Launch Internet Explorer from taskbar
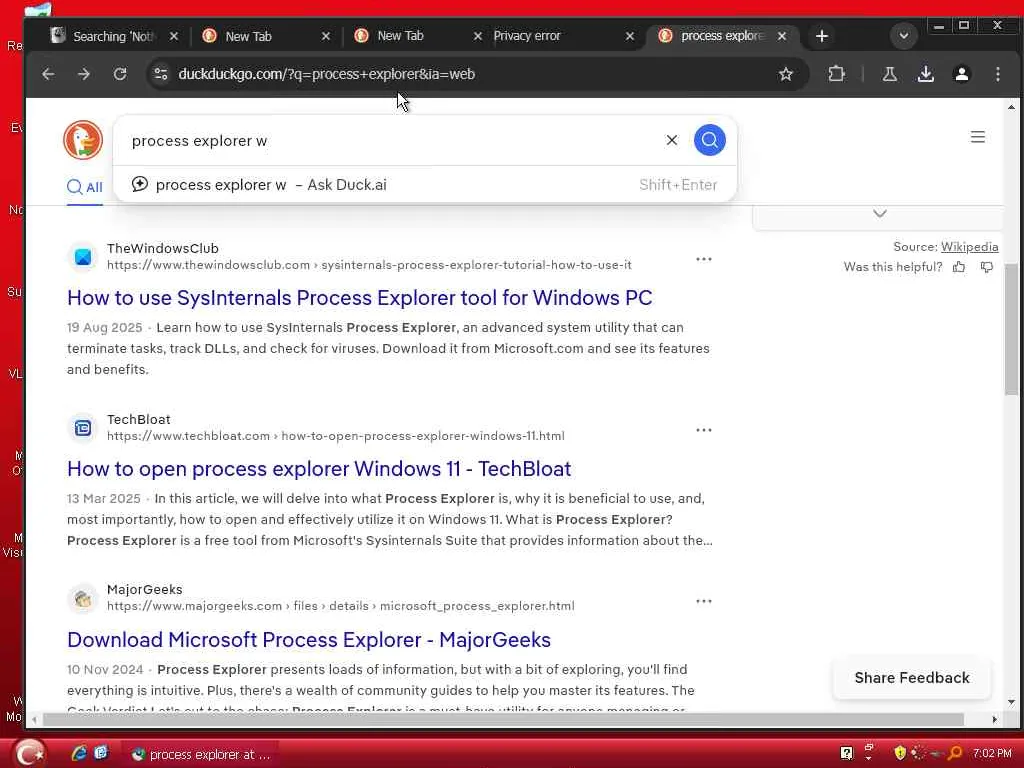This screenshot has width=1024, height=768. pyautogui.click(x=79, y=754)
